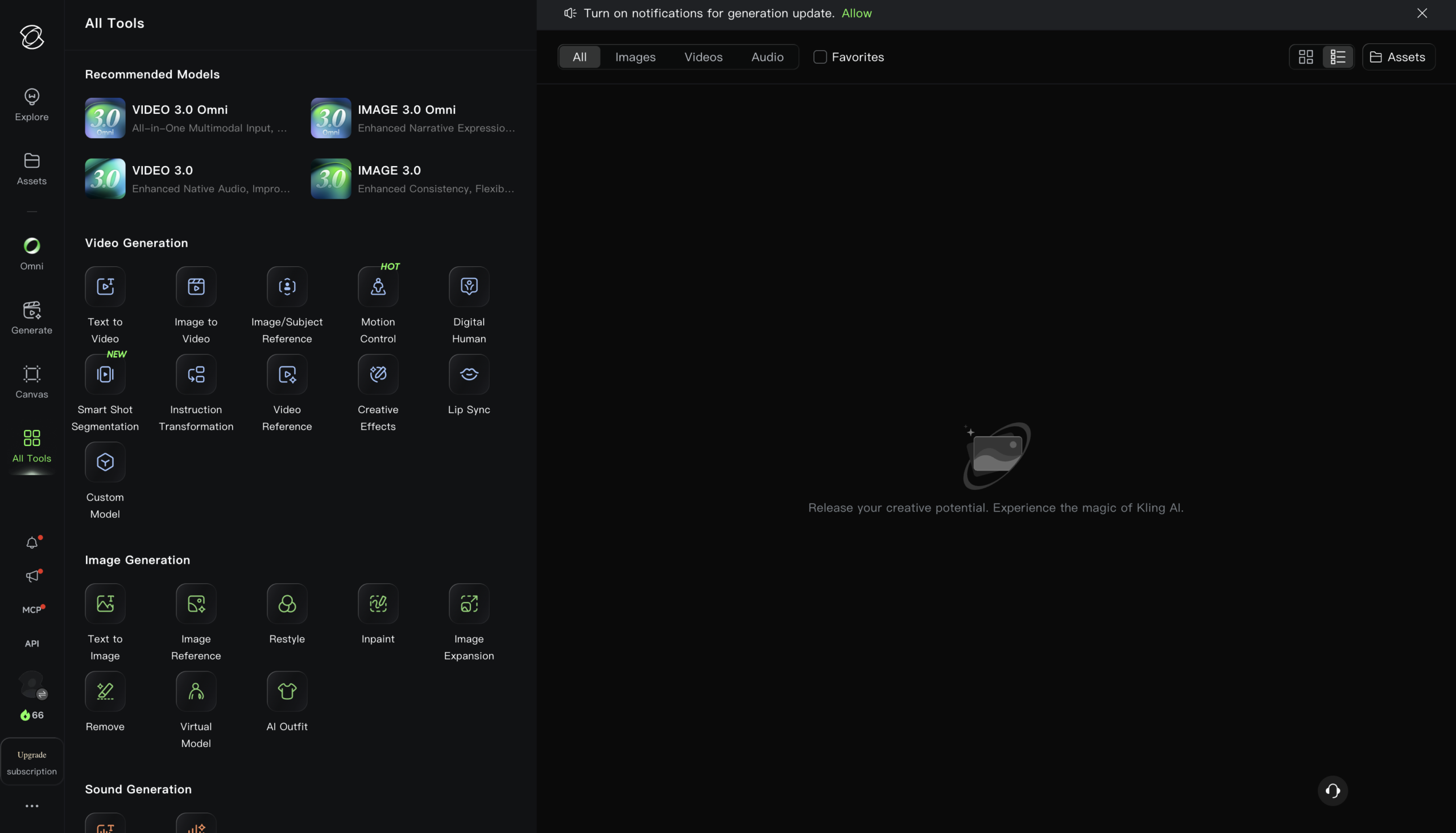Open the Omni workspace
This screenshot has width=1456, height=833.
[x=32, y=254]
